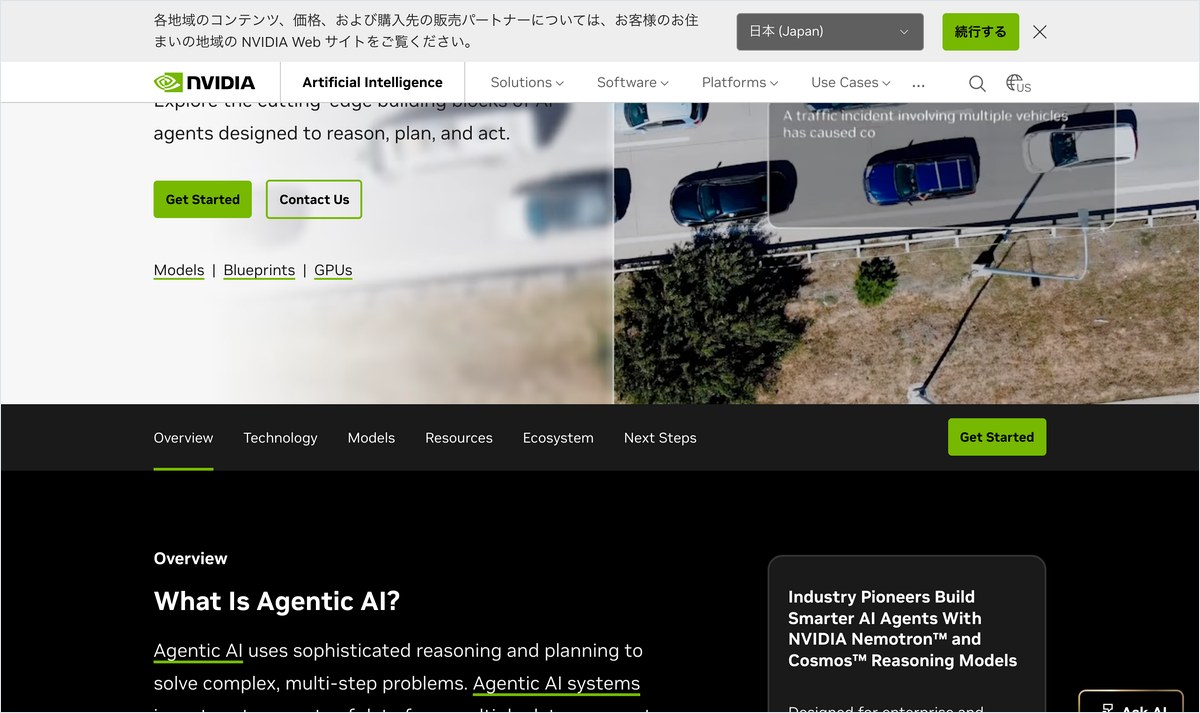The width and height of the screenshot is (1200, 713).
Task: Open the Artificial Intelligence section link
Action: coord(373,82)
